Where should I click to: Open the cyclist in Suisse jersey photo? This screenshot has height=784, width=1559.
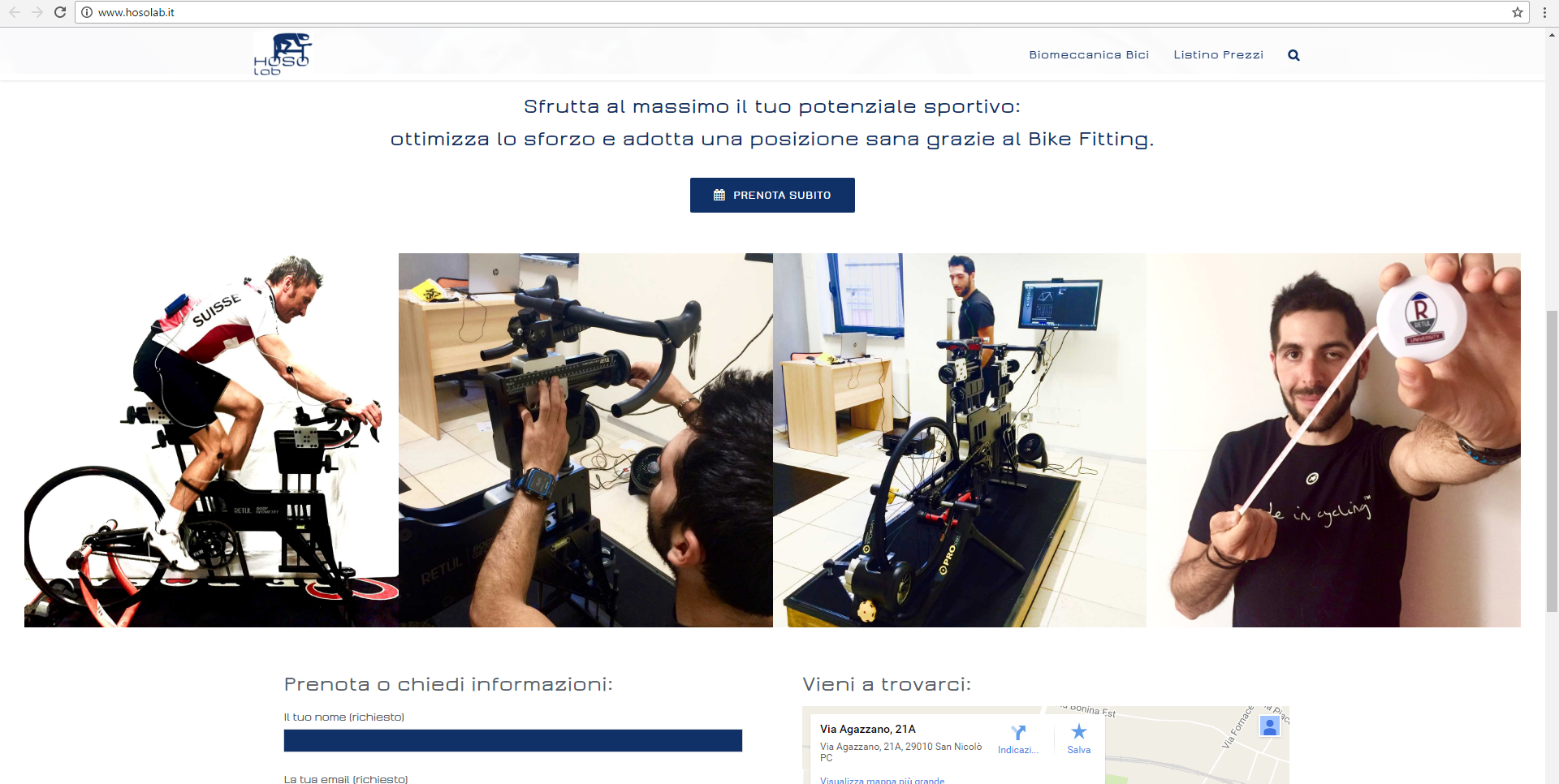point(211,440)
